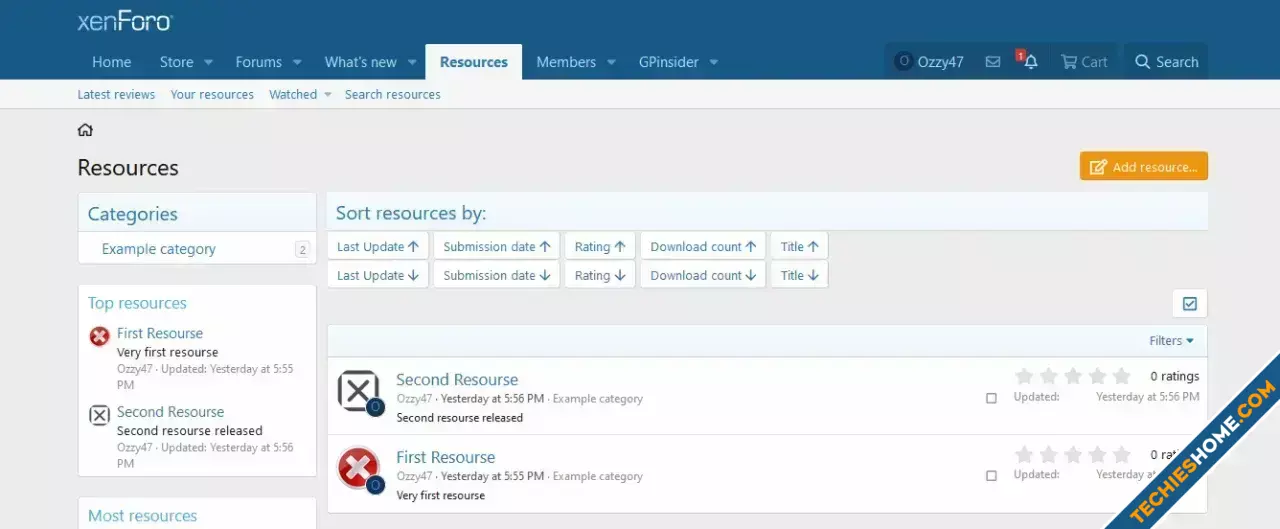Image resolution: width=1280 pixels, height=529 pixels.
Task: Open Search resources link
Action: [x=393, y=95]
